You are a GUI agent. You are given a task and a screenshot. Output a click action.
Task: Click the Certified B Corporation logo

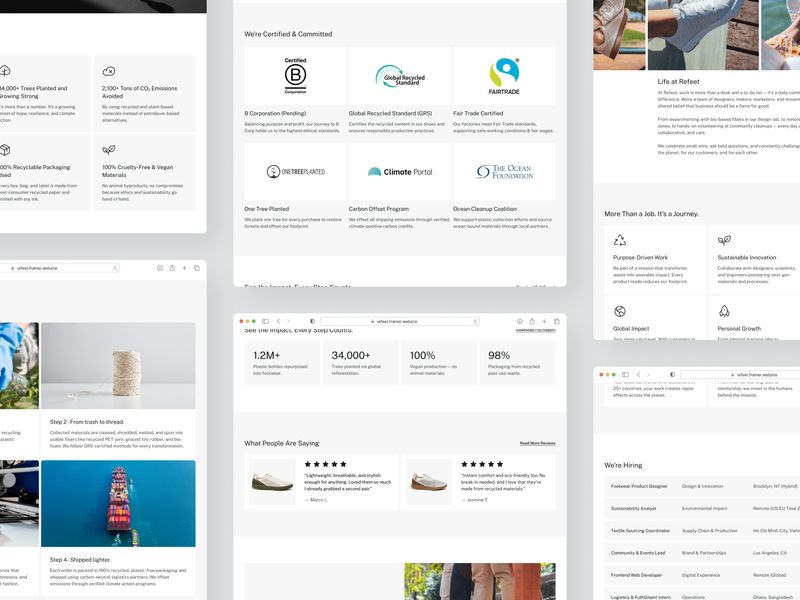tap(295, 76)
